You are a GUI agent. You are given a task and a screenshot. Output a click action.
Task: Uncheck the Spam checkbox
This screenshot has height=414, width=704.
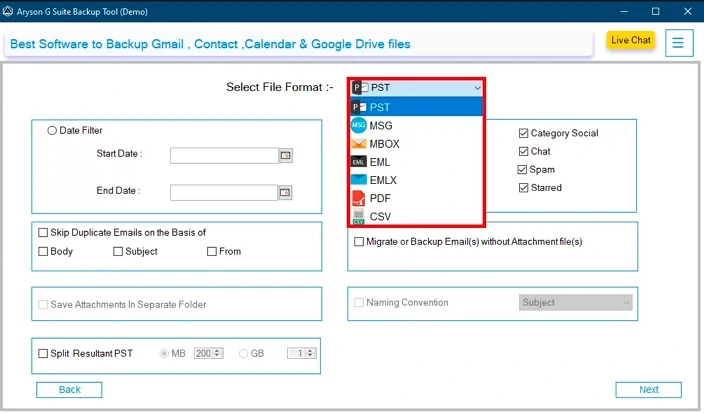[x=522, y=170]
